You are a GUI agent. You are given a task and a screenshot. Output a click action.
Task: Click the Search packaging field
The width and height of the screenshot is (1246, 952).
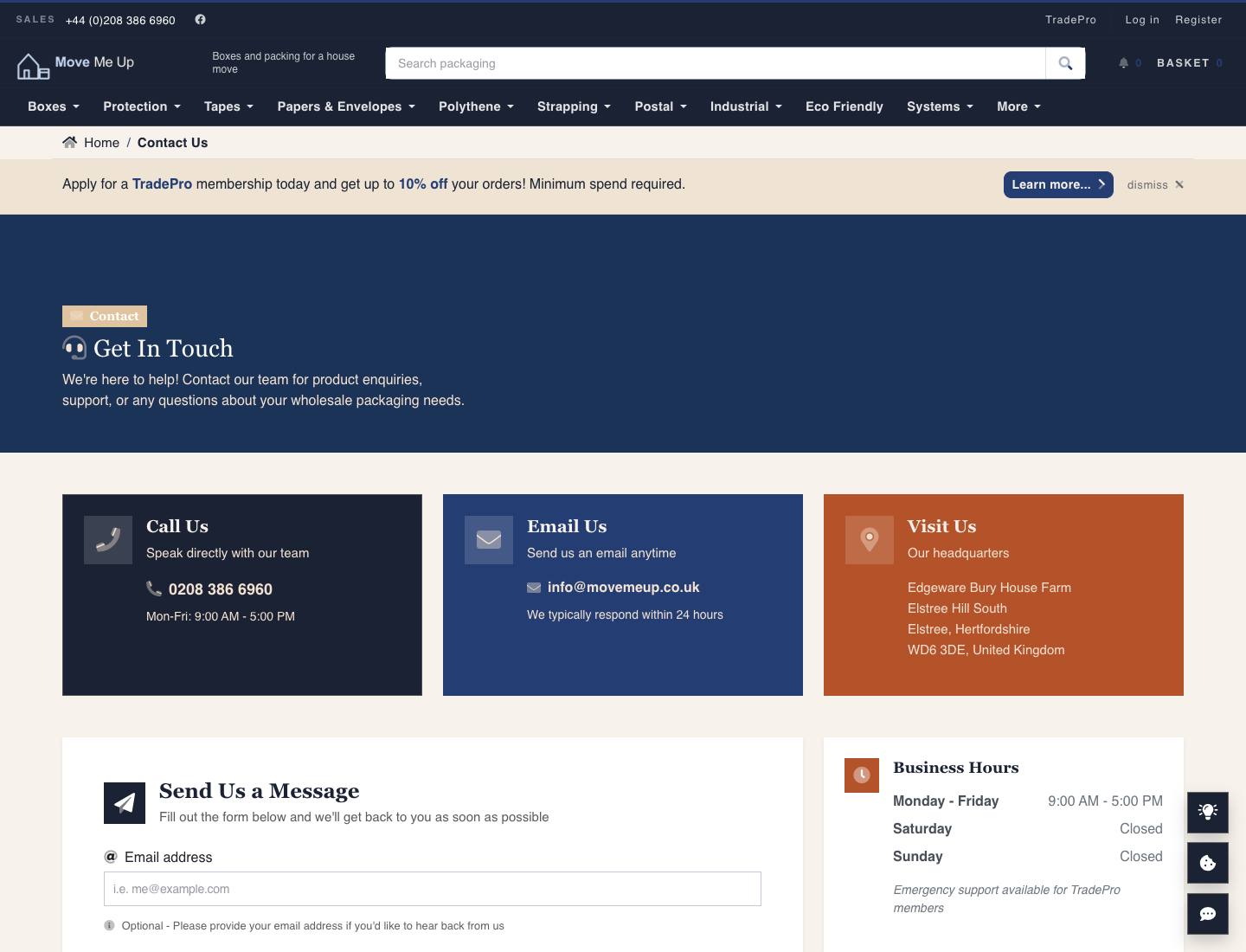pos(716,63)
